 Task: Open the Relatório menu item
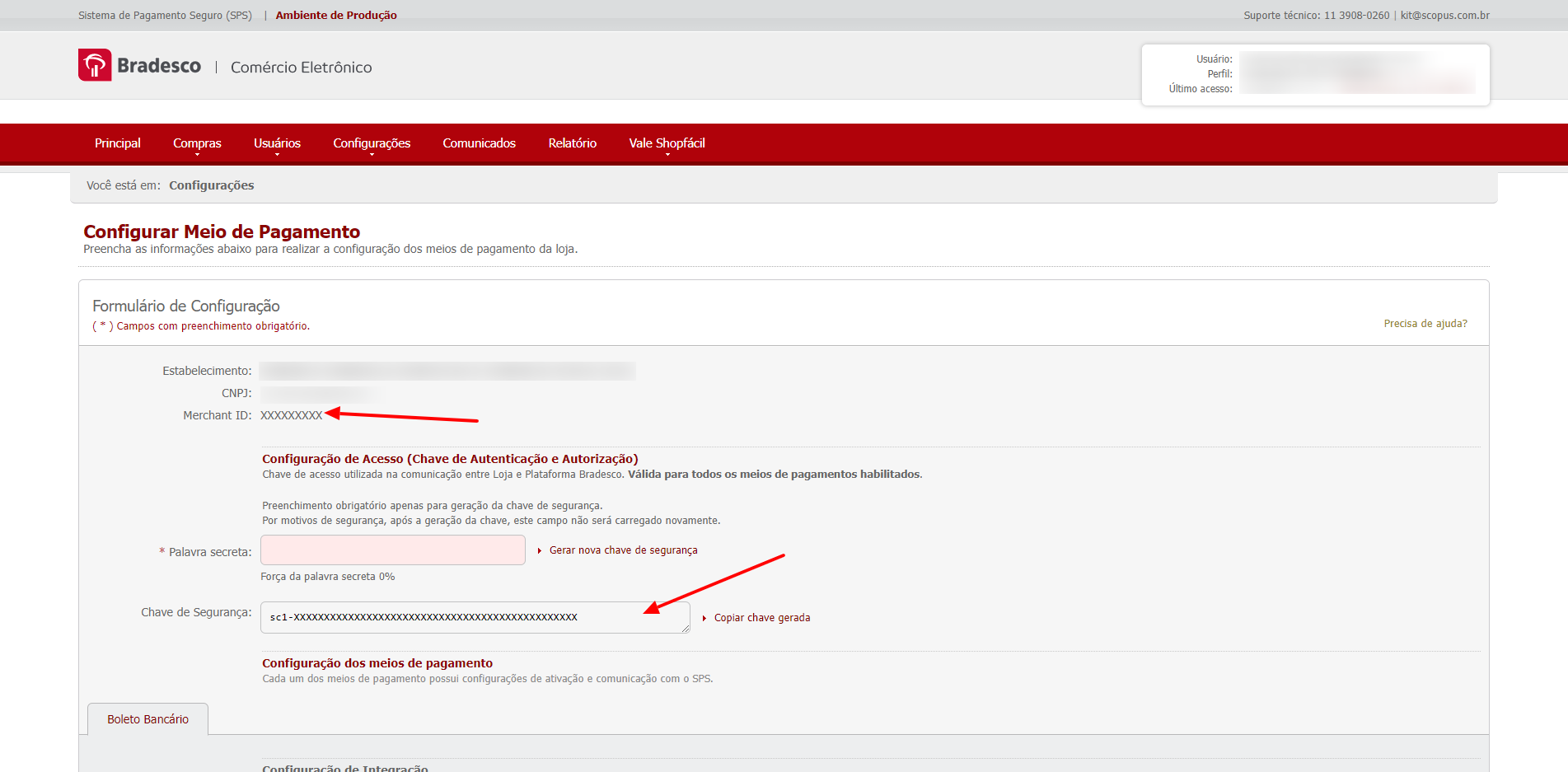(572, 143)
